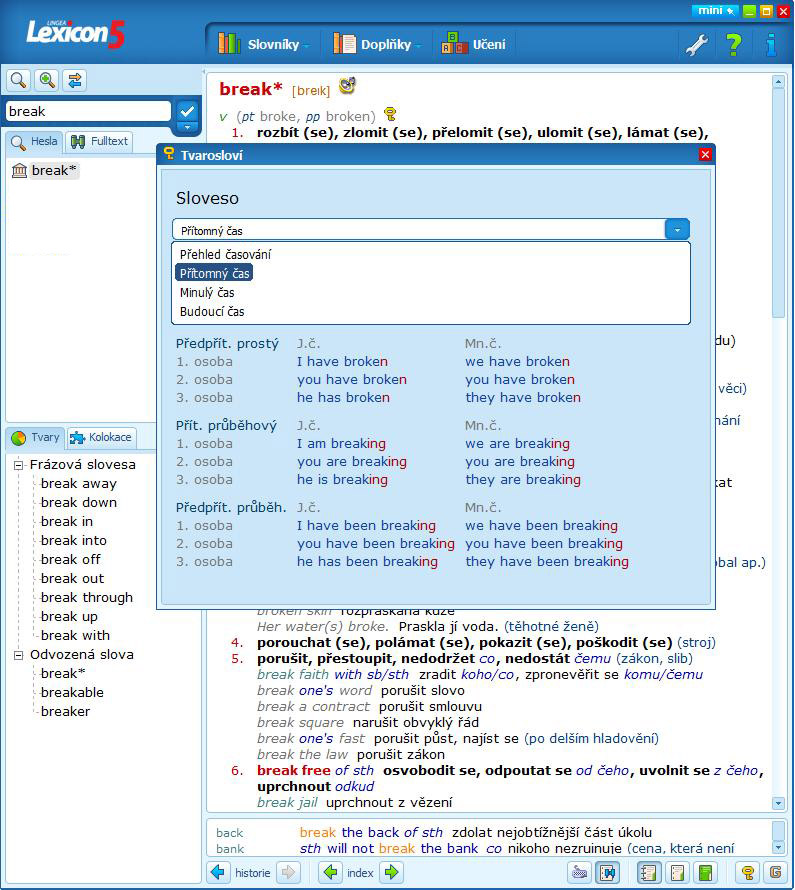Screen dimensions: 795x890
Task: Select breaker derived word
Action: click(65, 711)
